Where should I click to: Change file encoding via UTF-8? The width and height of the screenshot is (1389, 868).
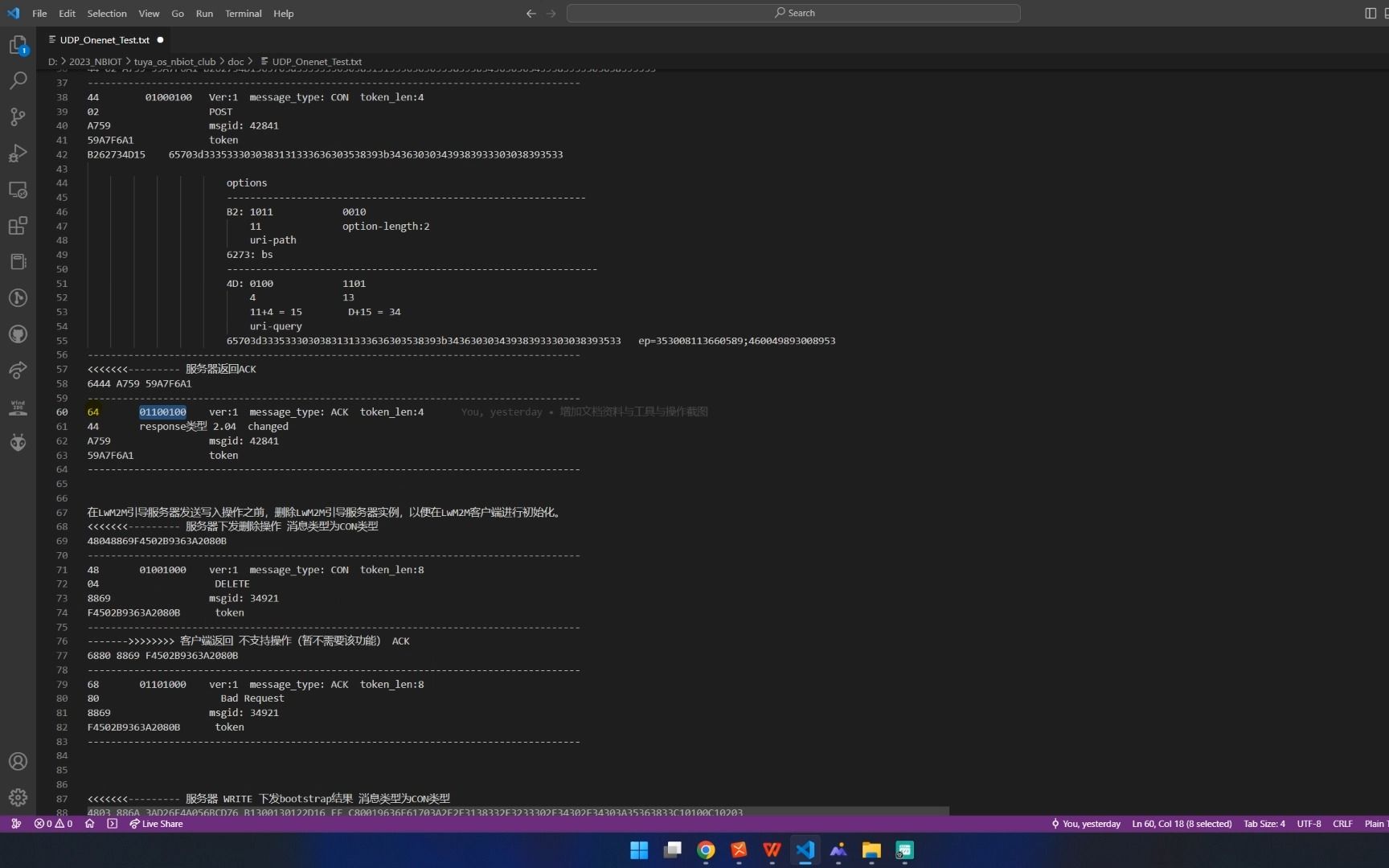coord(1309,824)
